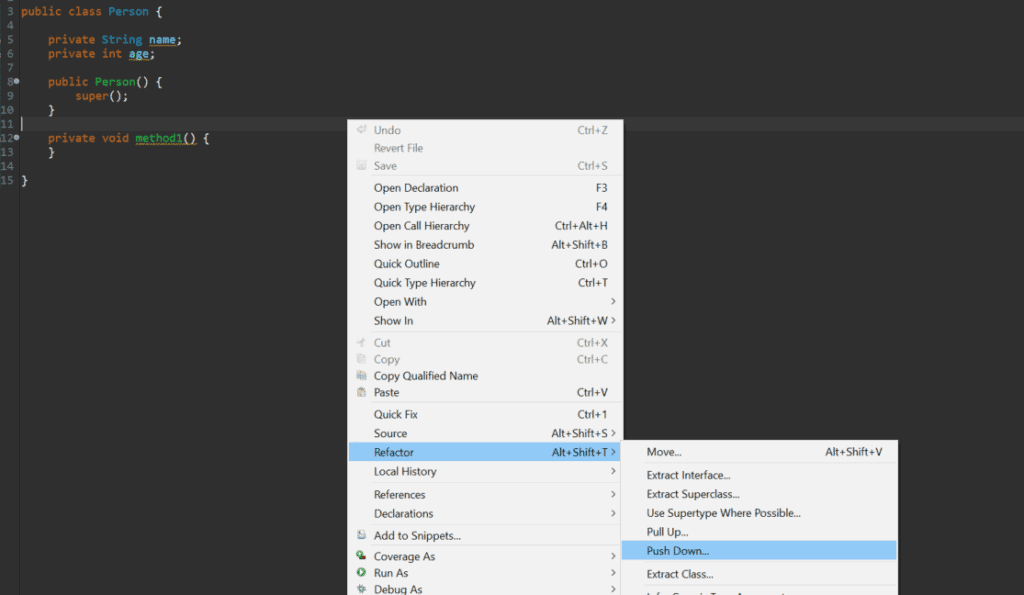This screenshot has width=1024, height=595.
Task: Click line number 11 in the gutter
Action: [8, 124]
